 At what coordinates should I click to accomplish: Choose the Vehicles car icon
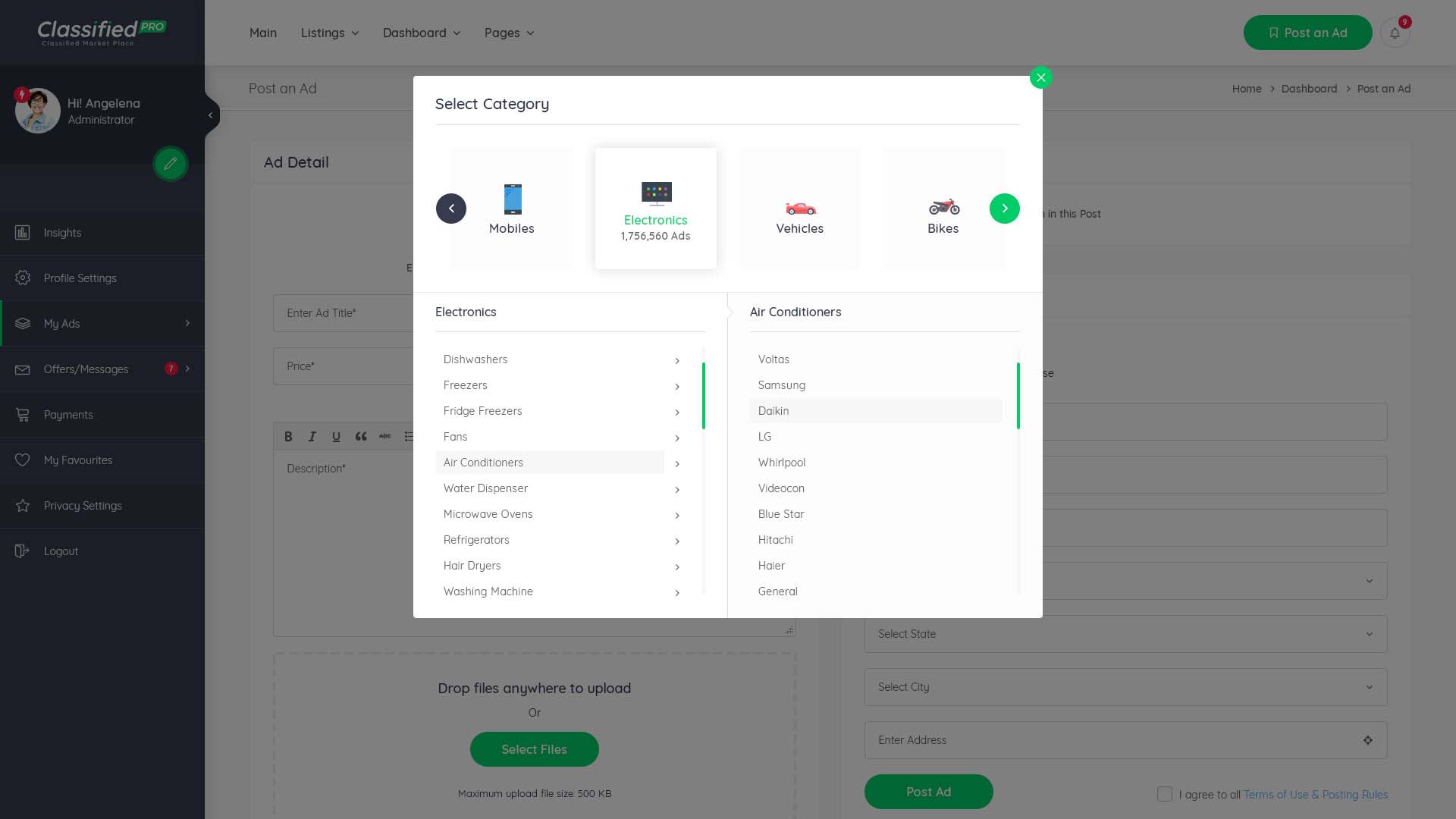(x=800, y=208)
